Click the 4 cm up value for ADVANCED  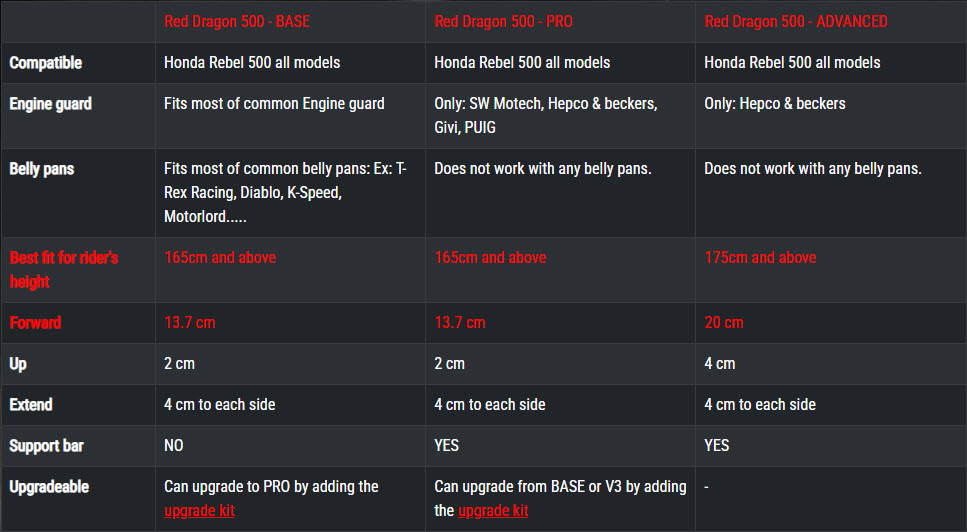[x=720, y=364]
